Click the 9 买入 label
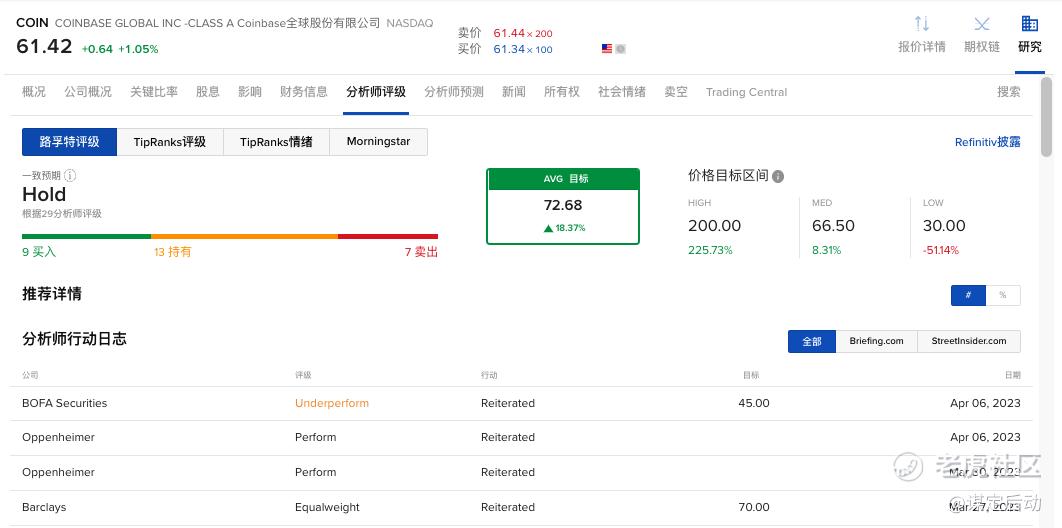Image resolution: width=1062 pixels, height=528 pixels. point(39,252)
